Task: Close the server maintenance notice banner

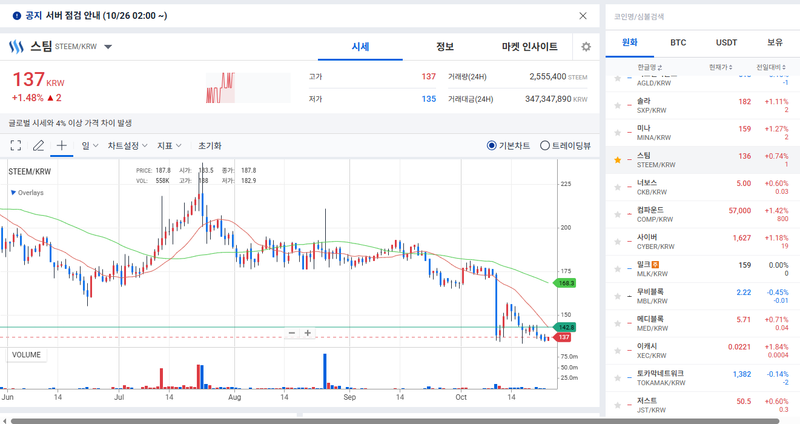Action: click(x=584, y=16)
